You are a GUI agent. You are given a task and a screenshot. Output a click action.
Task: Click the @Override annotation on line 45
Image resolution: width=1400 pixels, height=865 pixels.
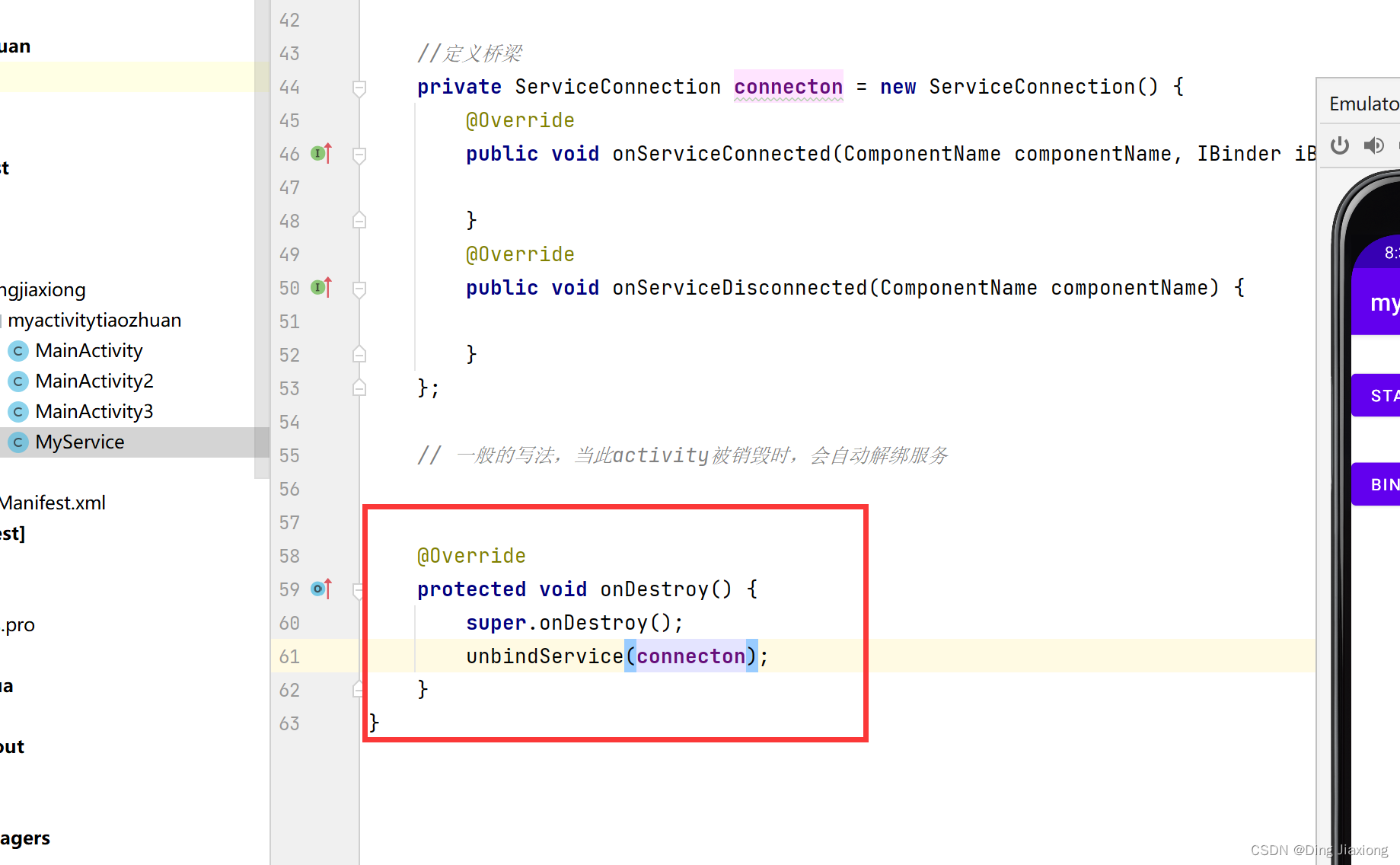pyautogui.click(x=520, y=120)
